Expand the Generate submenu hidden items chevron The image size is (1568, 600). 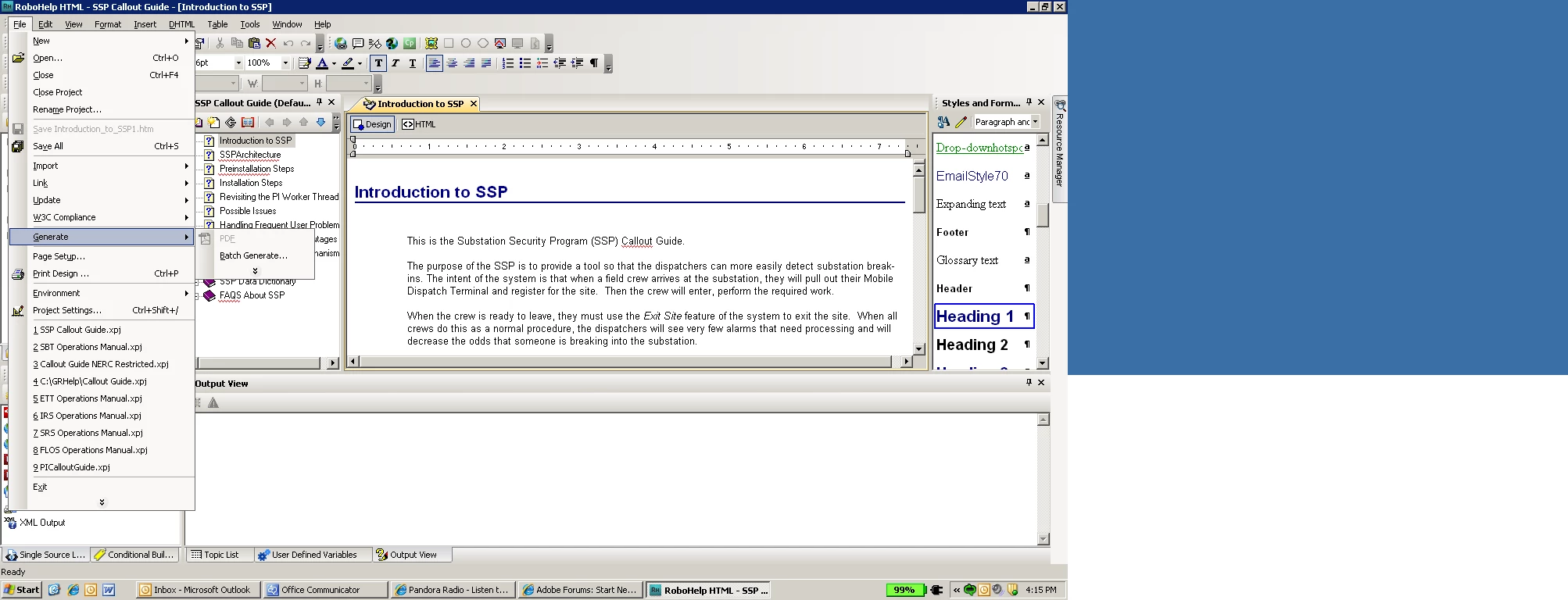coord(255,271)
